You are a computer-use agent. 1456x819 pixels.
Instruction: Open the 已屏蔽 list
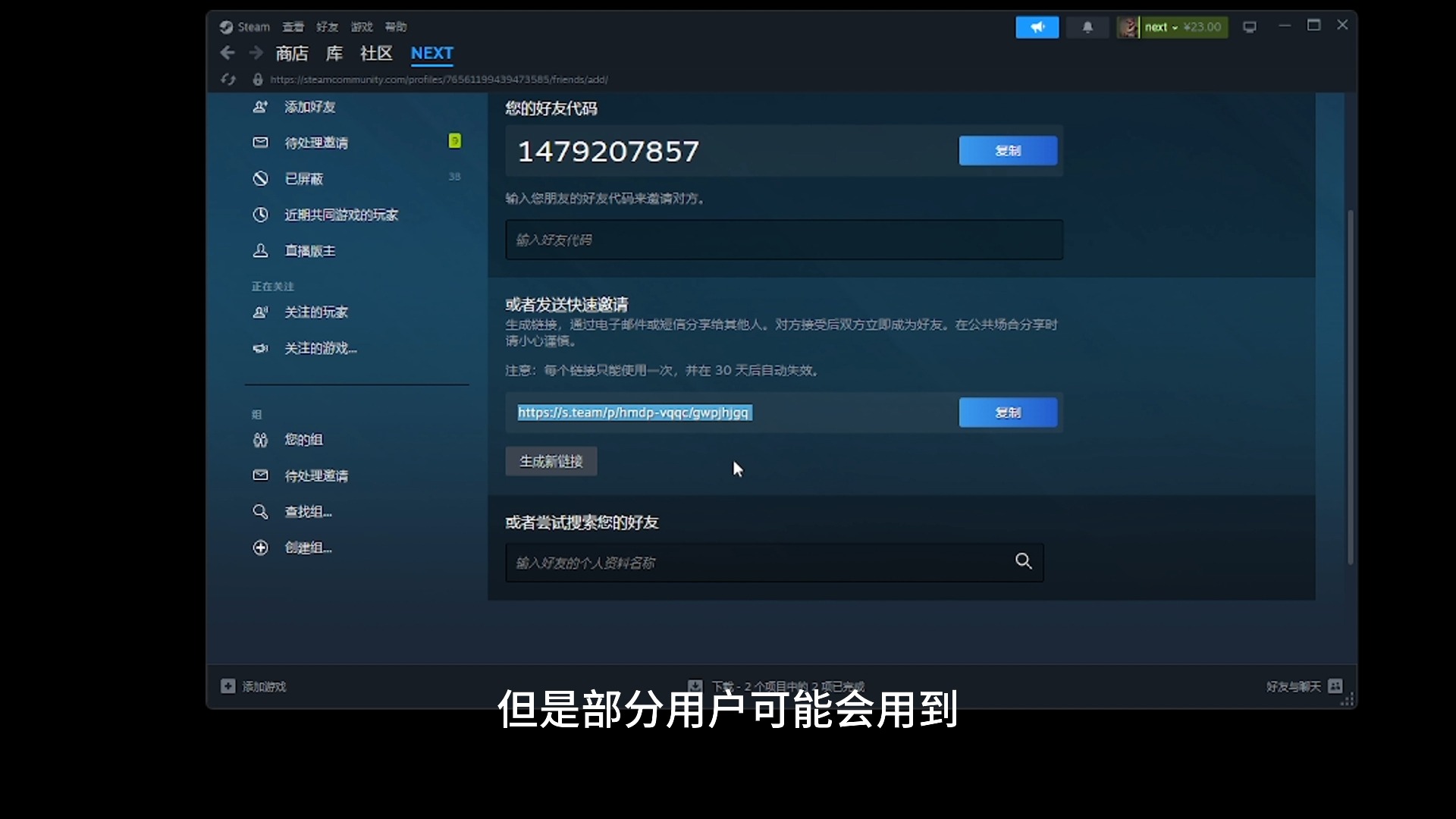304,179
